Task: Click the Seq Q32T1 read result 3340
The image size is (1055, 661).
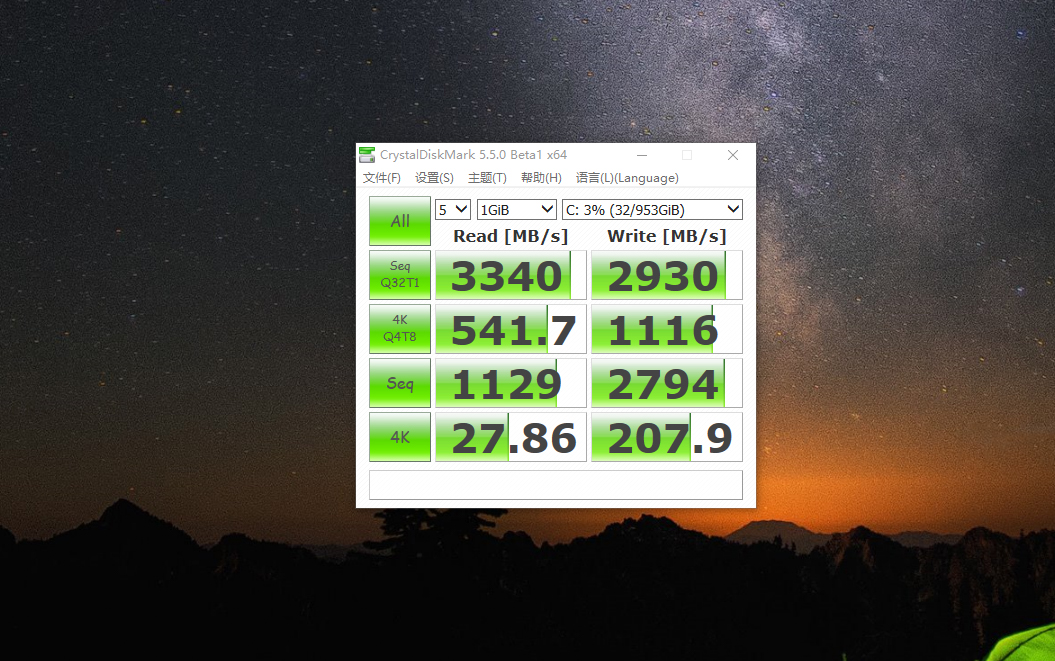Action: (511, 275)
